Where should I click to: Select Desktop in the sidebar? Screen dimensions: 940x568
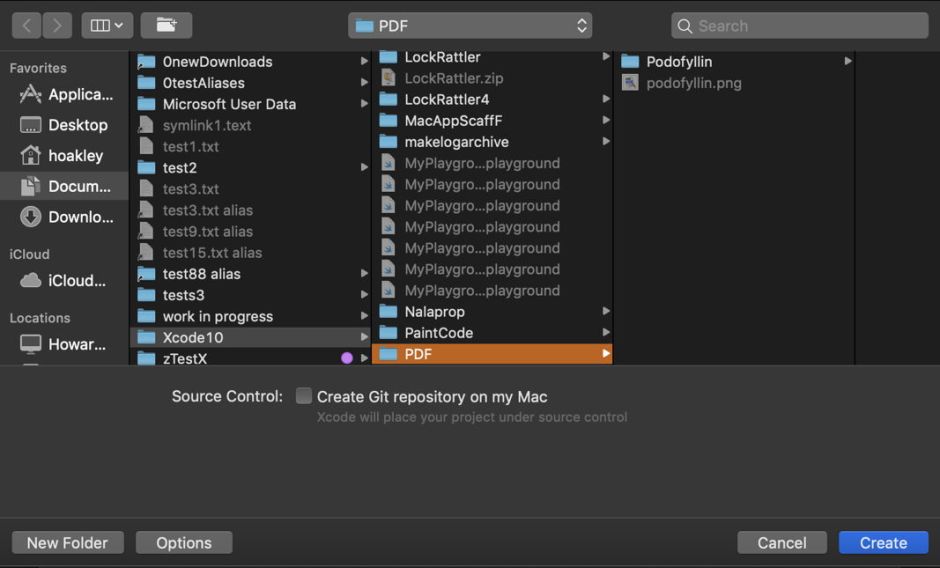pyautogui.click(x=65, y=125)
